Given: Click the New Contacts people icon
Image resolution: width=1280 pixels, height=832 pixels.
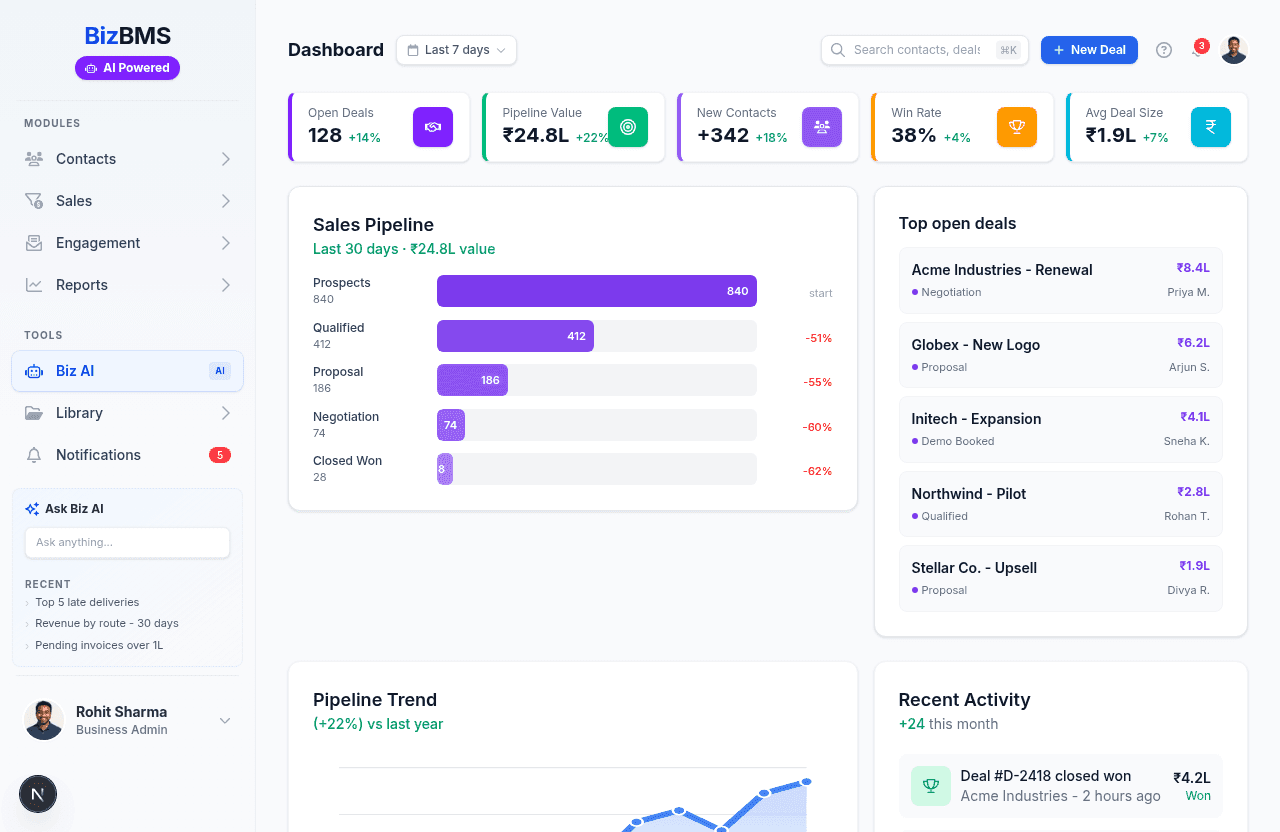Looking at the screenshot, I should coord(822,127).
